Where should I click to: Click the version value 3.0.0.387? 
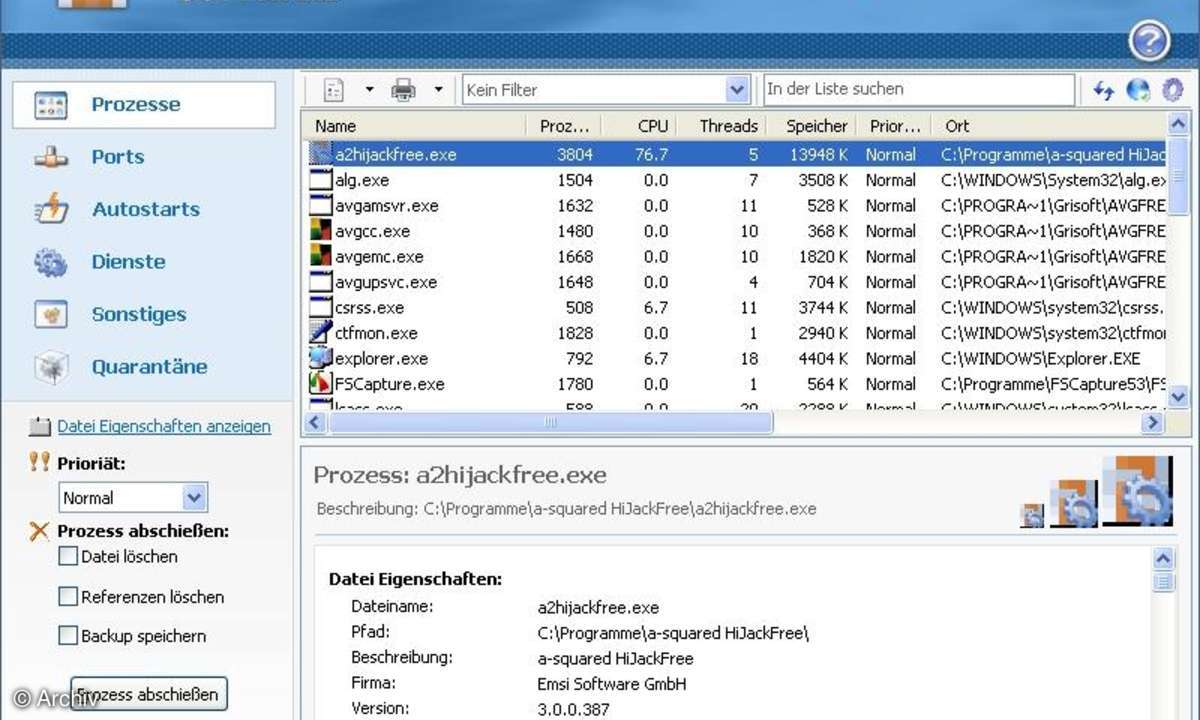click(573, 709)
